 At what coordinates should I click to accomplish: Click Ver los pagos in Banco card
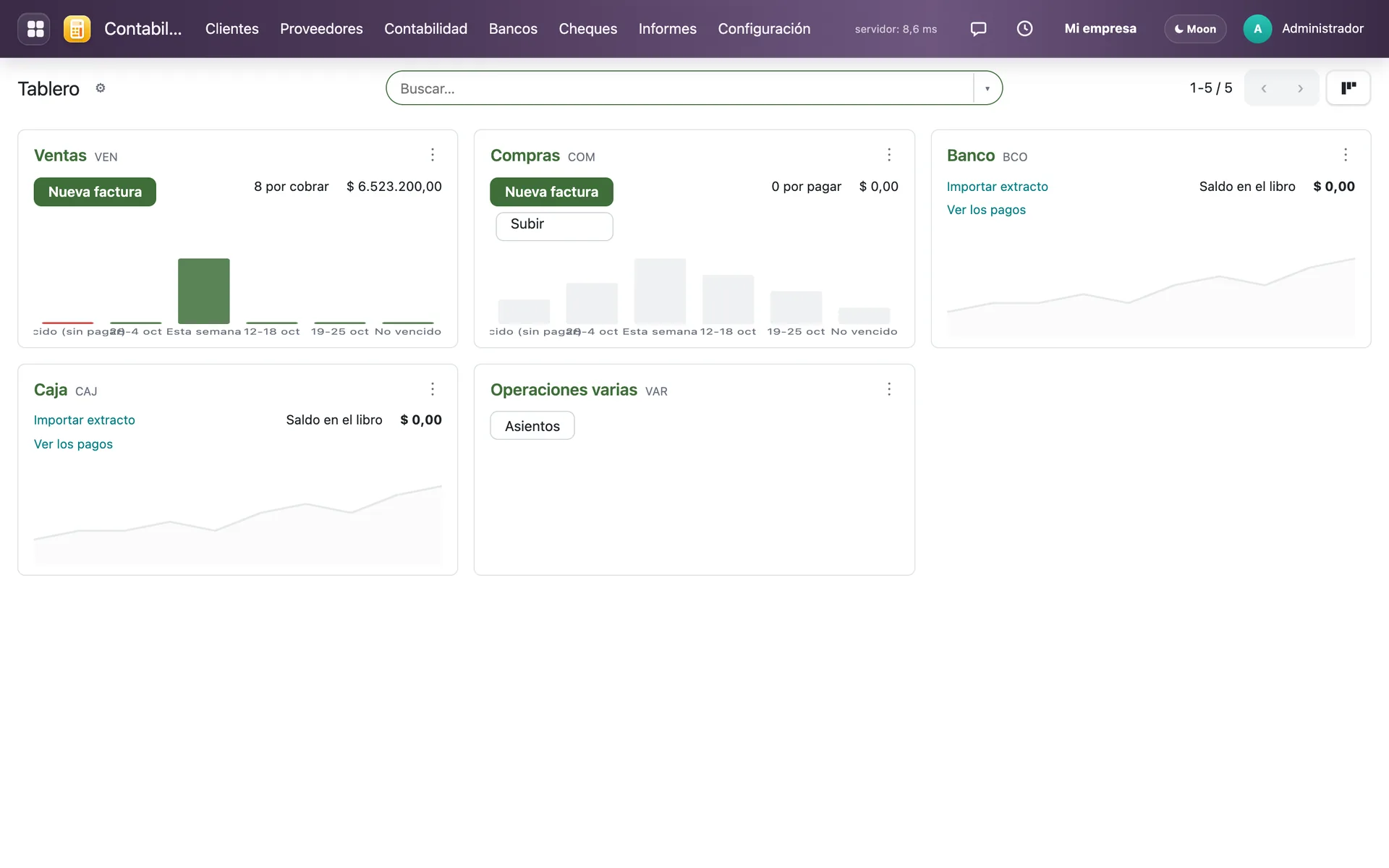986,210
